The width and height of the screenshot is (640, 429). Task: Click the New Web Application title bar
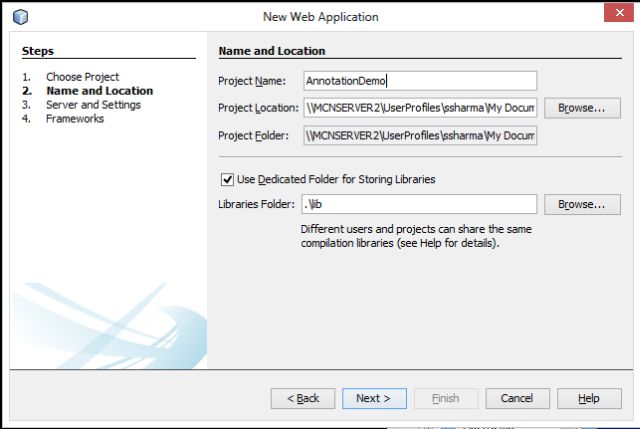click(320, 17)
